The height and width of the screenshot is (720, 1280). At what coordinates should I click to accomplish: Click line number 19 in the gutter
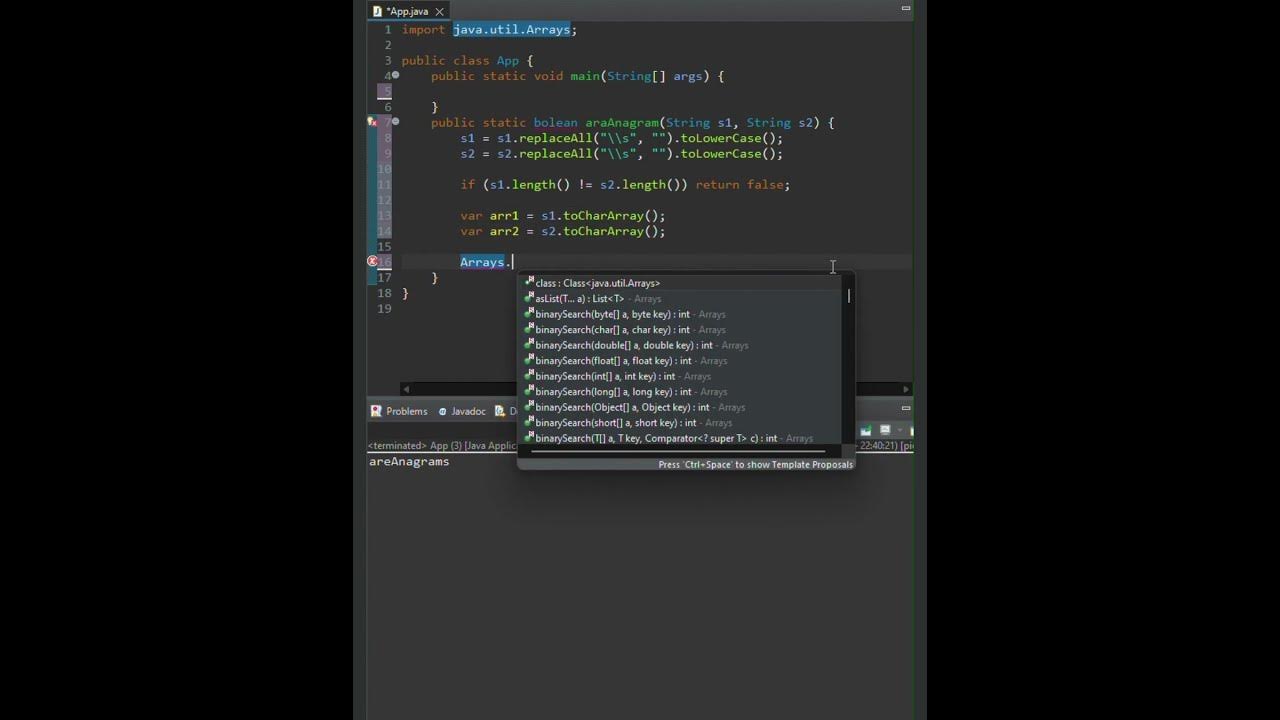385,309
